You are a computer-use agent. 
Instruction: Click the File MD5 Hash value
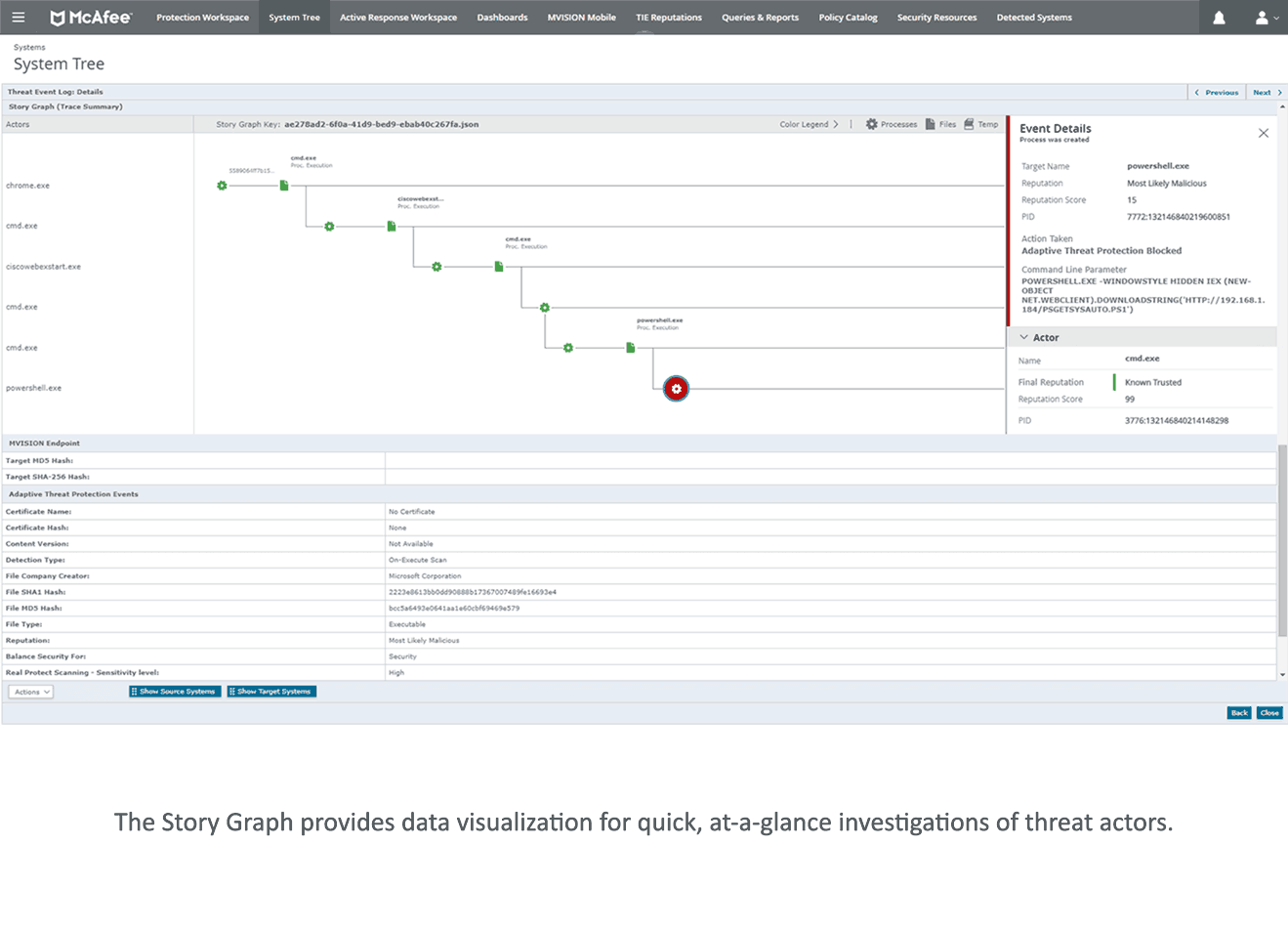454,608
